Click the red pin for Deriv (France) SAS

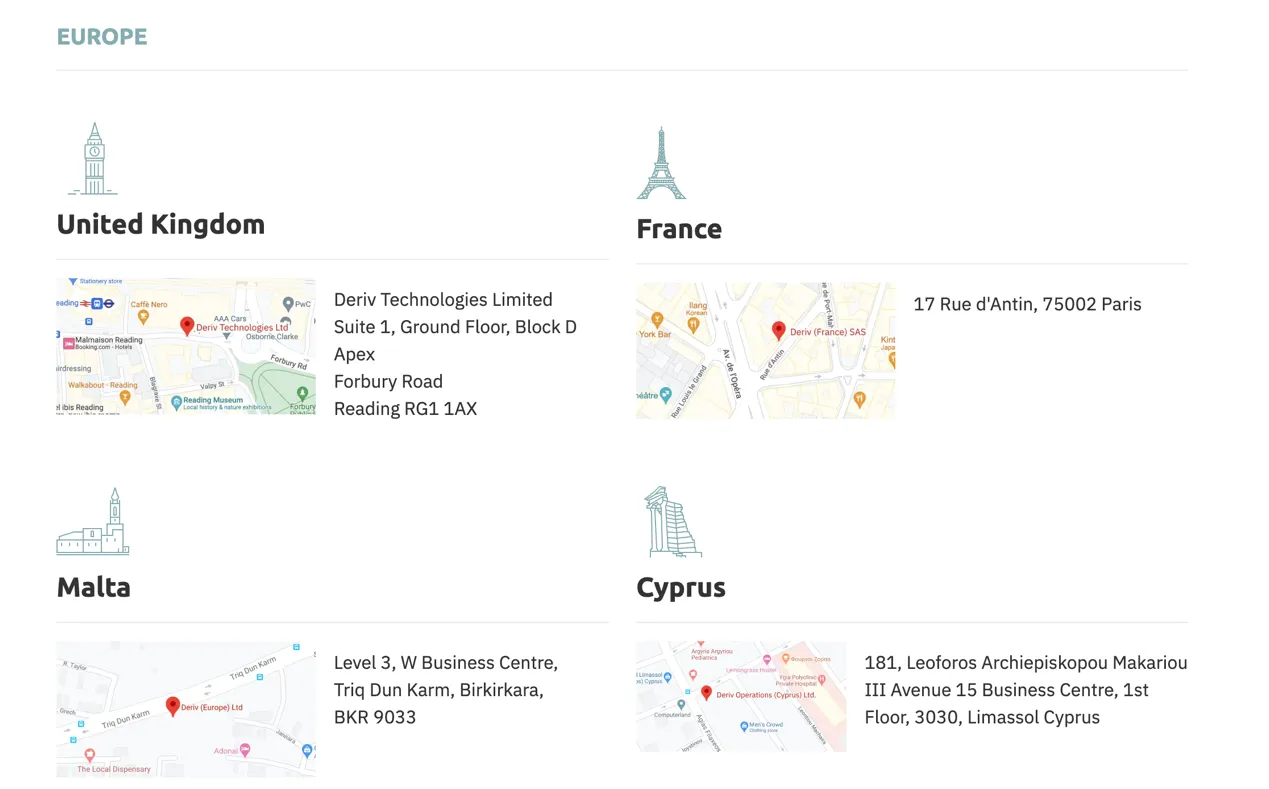pyautogui.click(x=779, y=331)
